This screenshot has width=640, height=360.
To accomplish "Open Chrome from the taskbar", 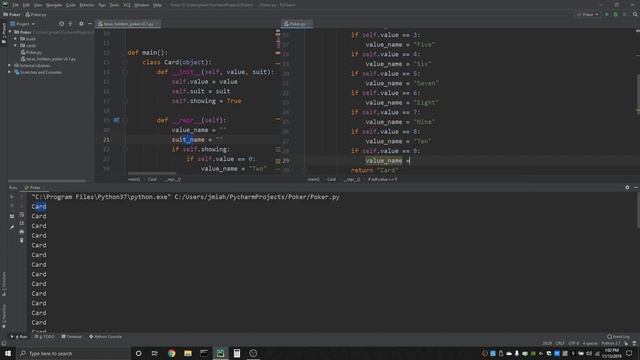I will point(171,353).
